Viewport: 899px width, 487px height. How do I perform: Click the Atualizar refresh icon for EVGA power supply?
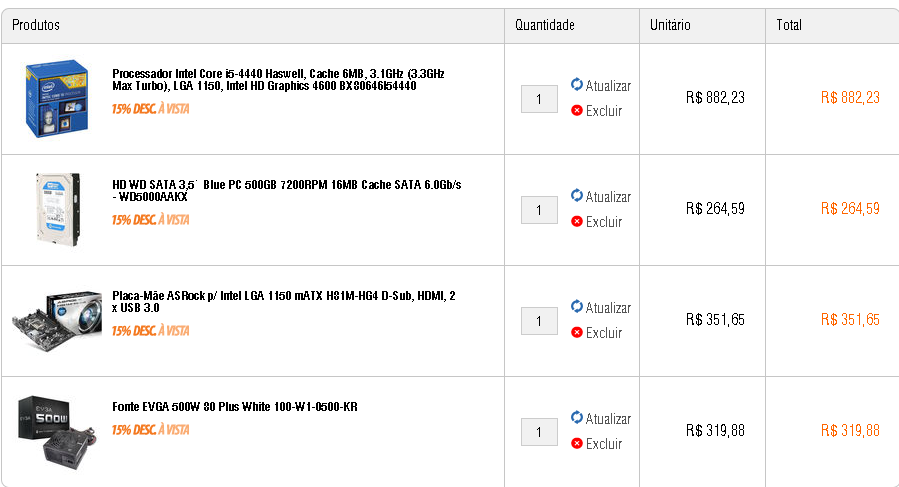577,417
